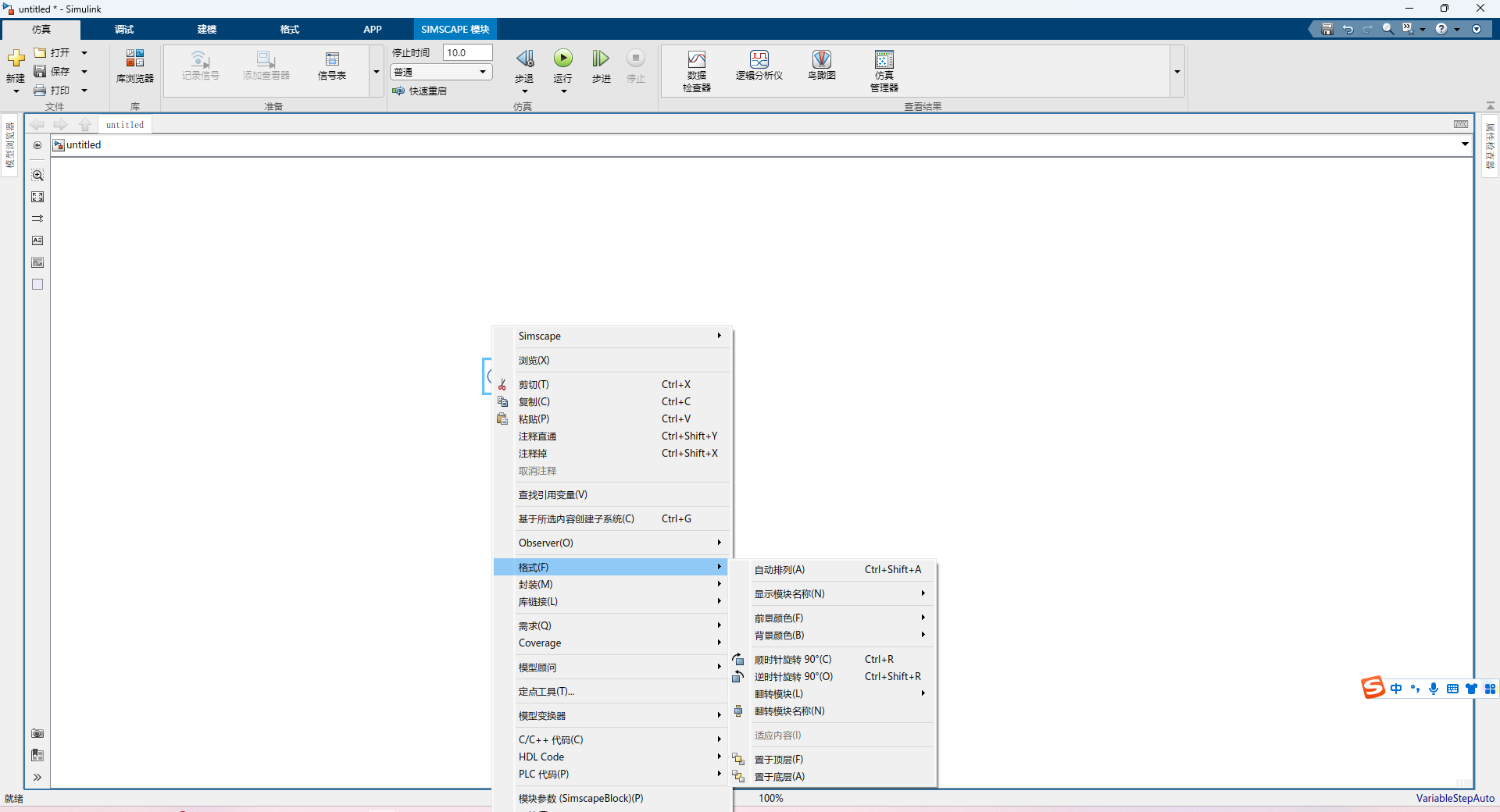The height and width of the screenshot is (812, 1500).
Task: Open the 普通 simulation mode dropdown
Action: click(441, 72)
